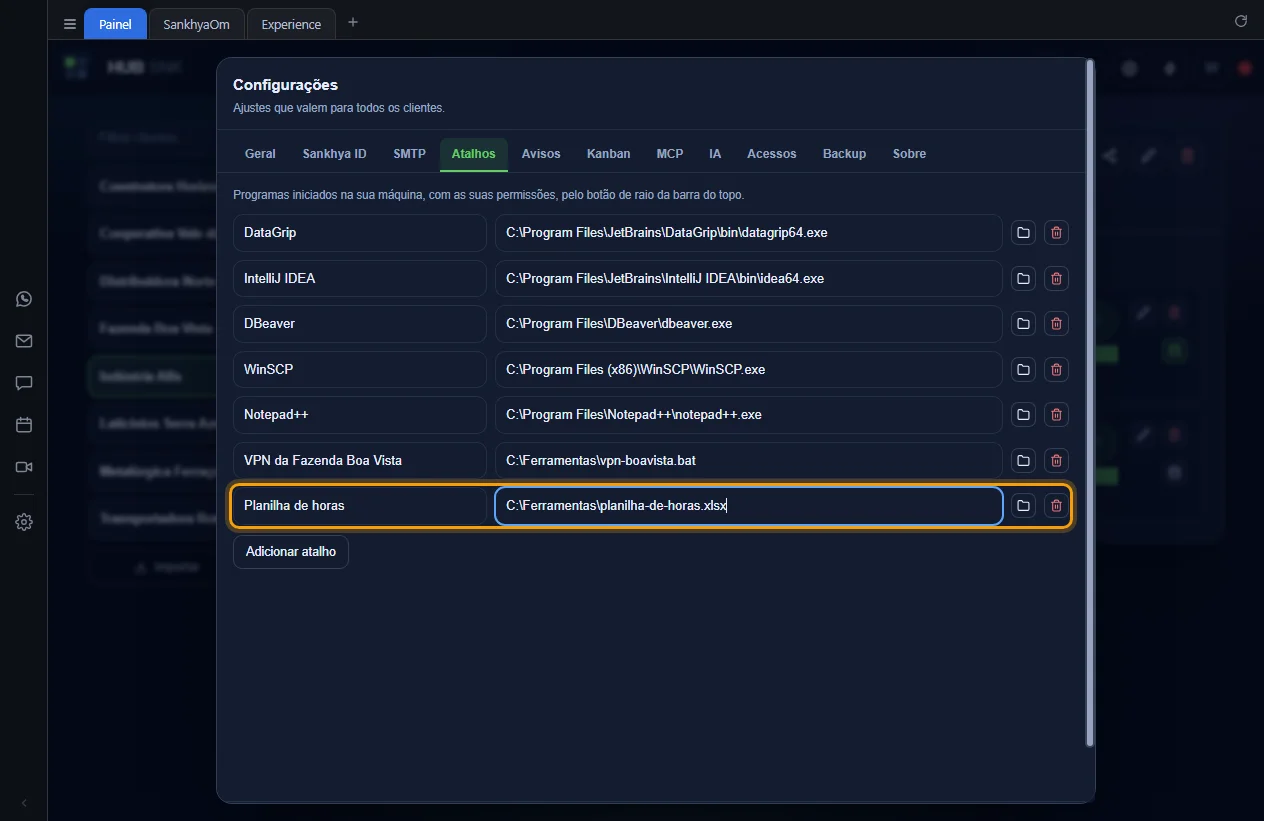Collapse the sidebar with the bottom-left chevron
The width and height of the screenshot is (1264, 821).
click(24, 803)
